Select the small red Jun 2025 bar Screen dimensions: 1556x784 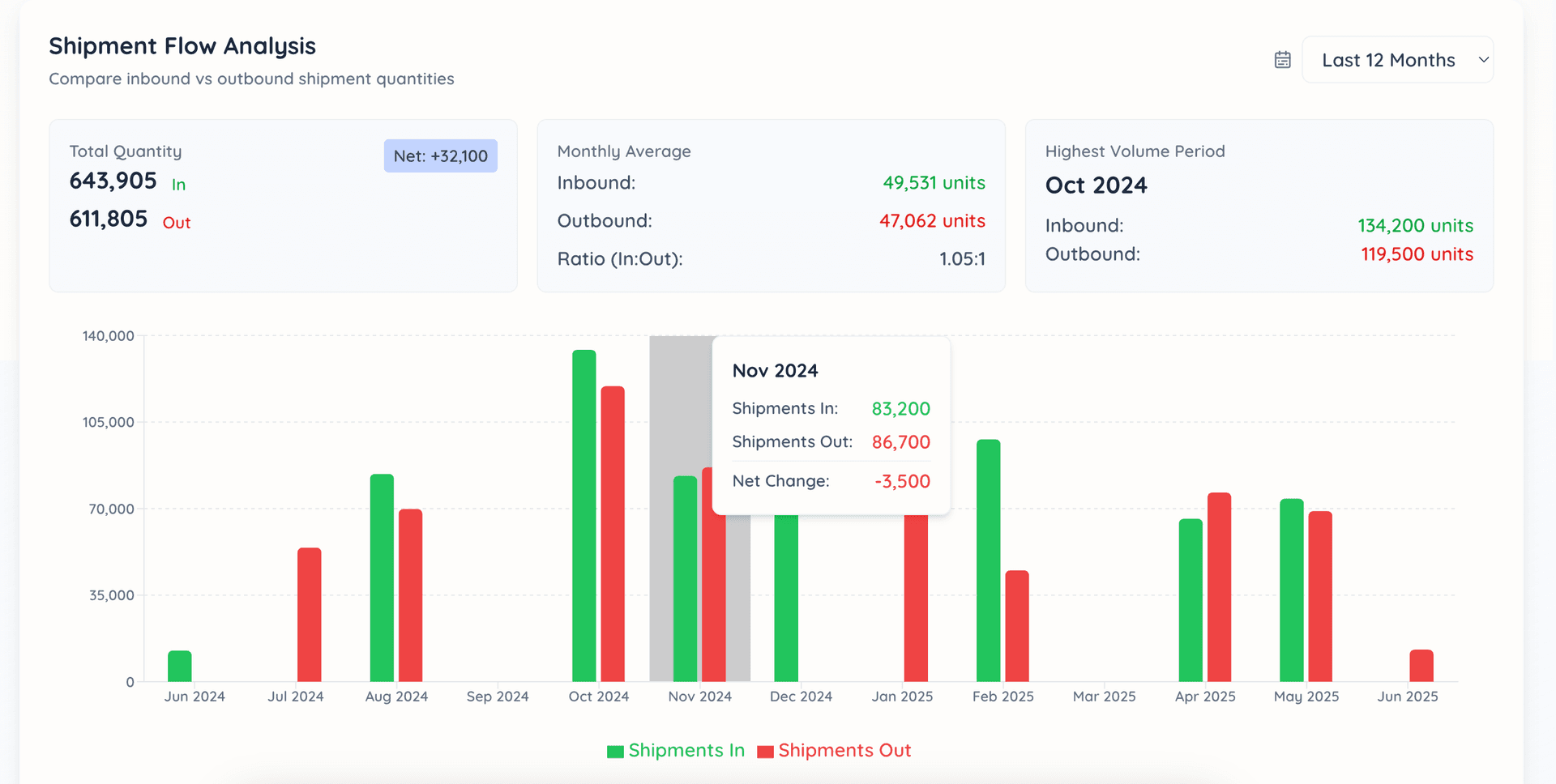[1421, 666]
